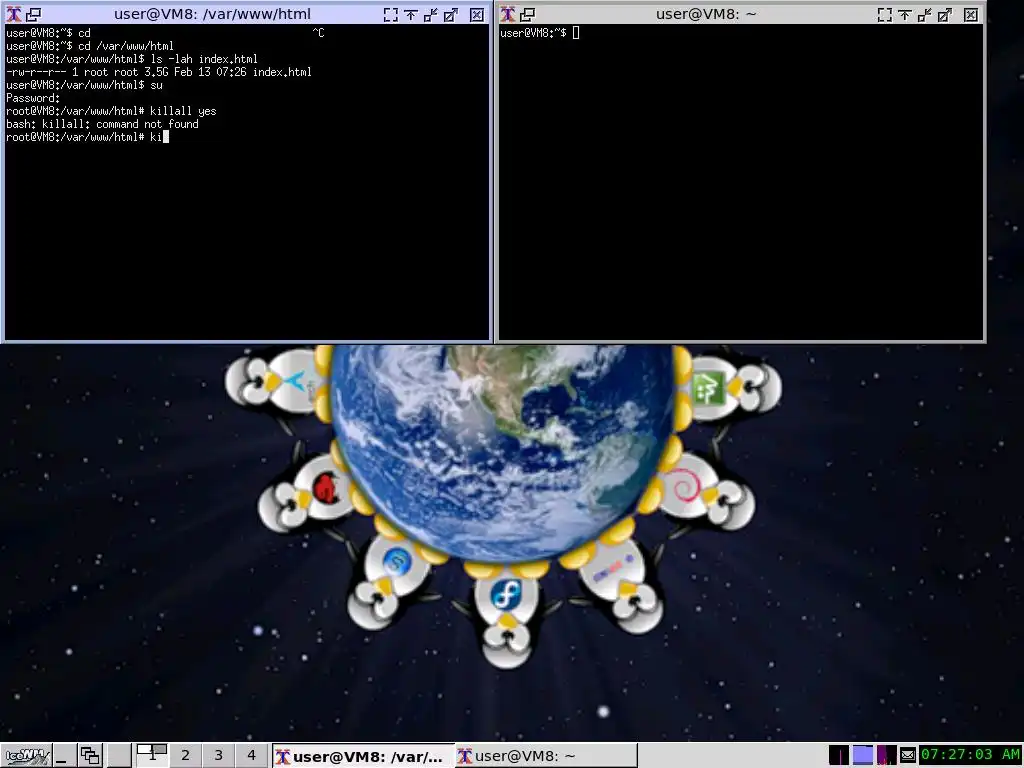
Task: Click the index.html file listing line
Action: click(x=159, y=72)
